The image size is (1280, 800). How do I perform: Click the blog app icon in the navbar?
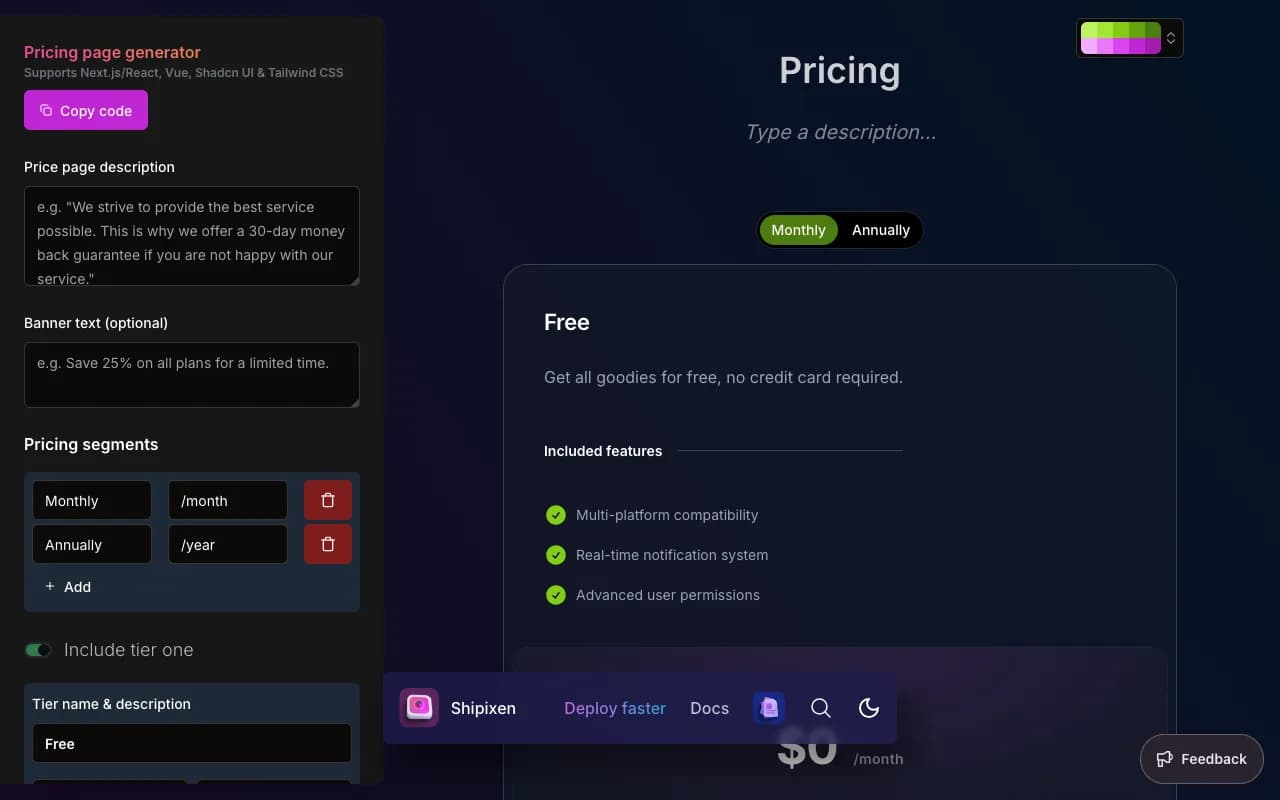(x=768, y=707)
